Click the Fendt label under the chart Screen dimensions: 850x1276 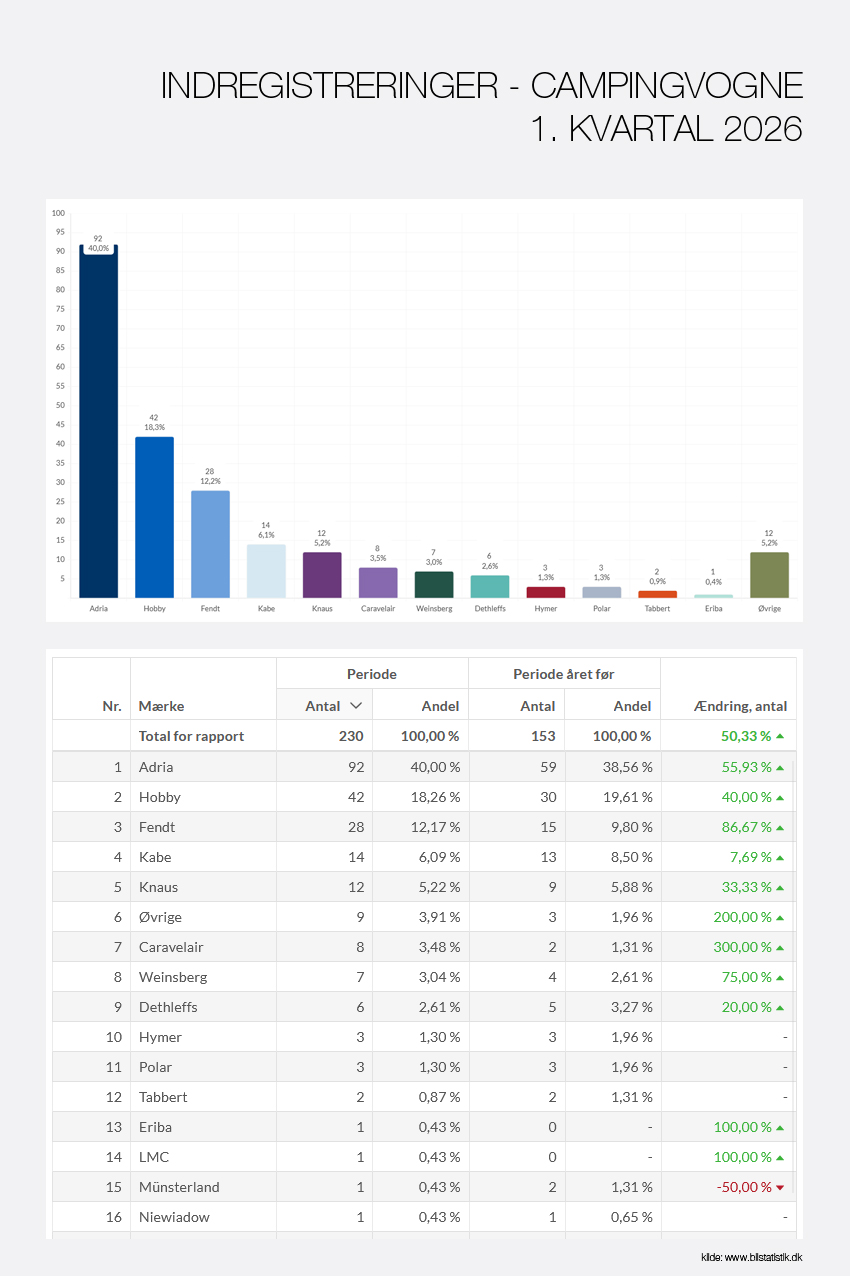click(x=210, y=607)
